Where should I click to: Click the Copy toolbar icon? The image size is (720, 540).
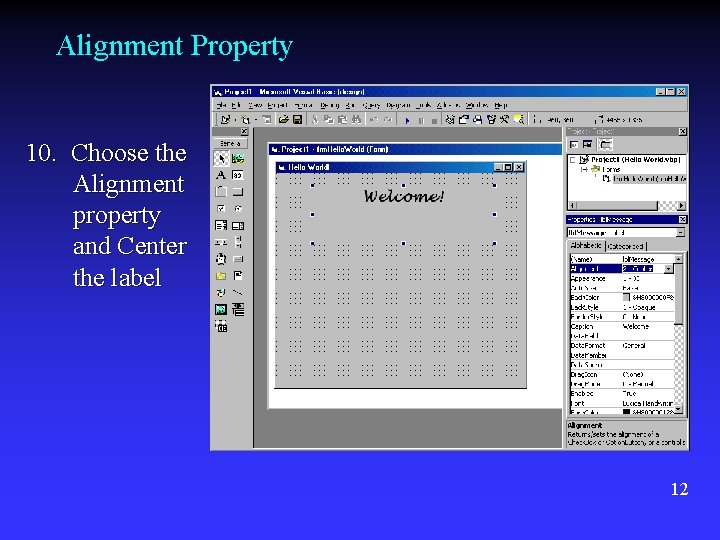point(328,119)
